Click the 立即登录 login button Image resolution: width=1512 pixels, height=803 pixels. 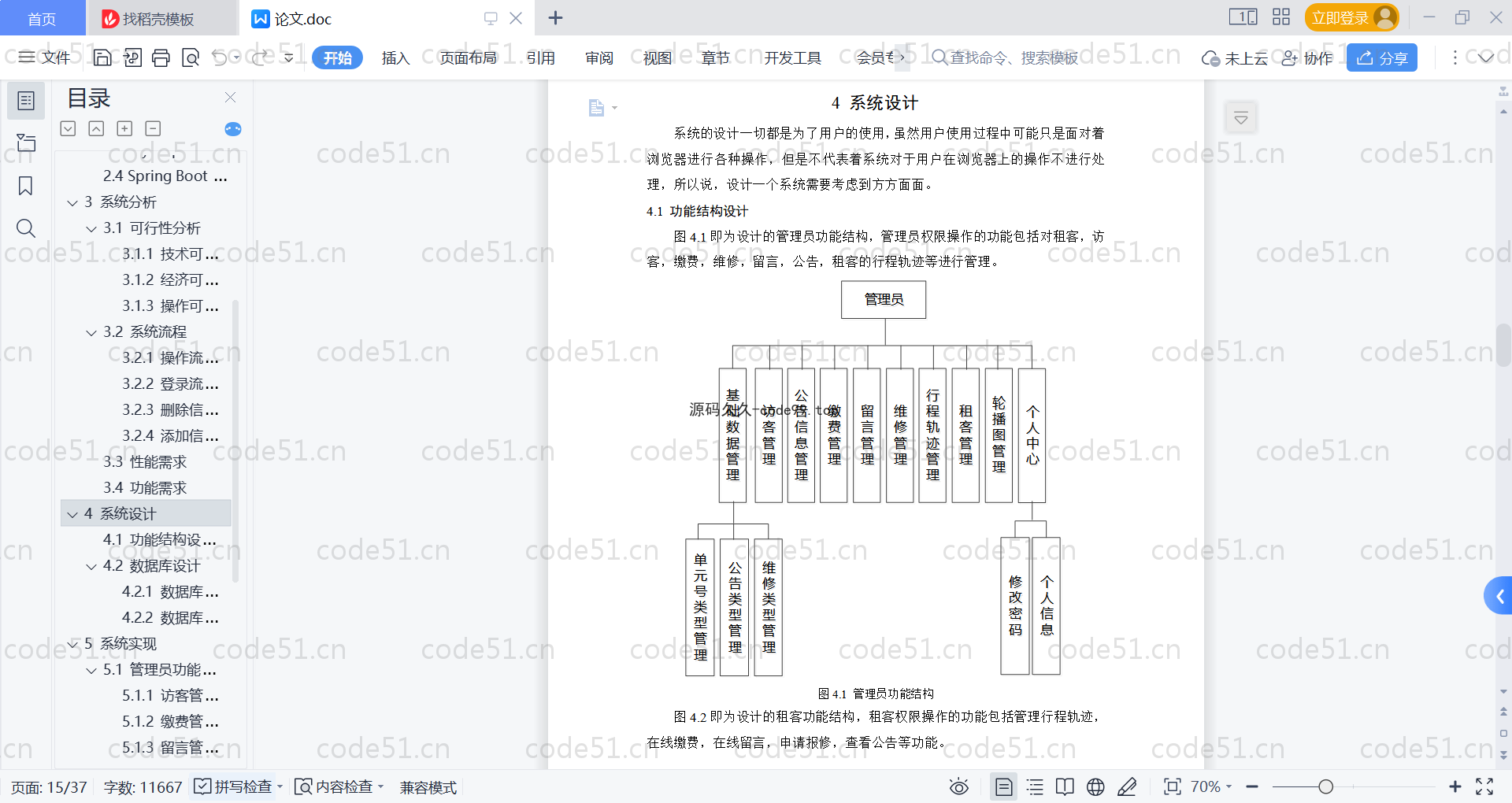(x=1351, y=17)
